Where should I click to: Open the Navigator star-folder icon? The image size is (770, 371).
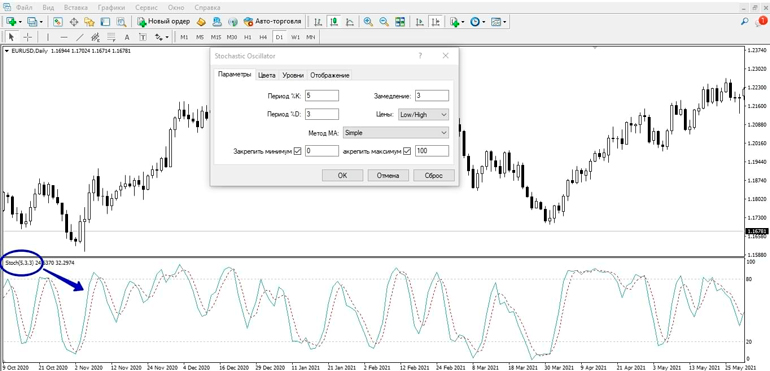click(x=89, y=22)
